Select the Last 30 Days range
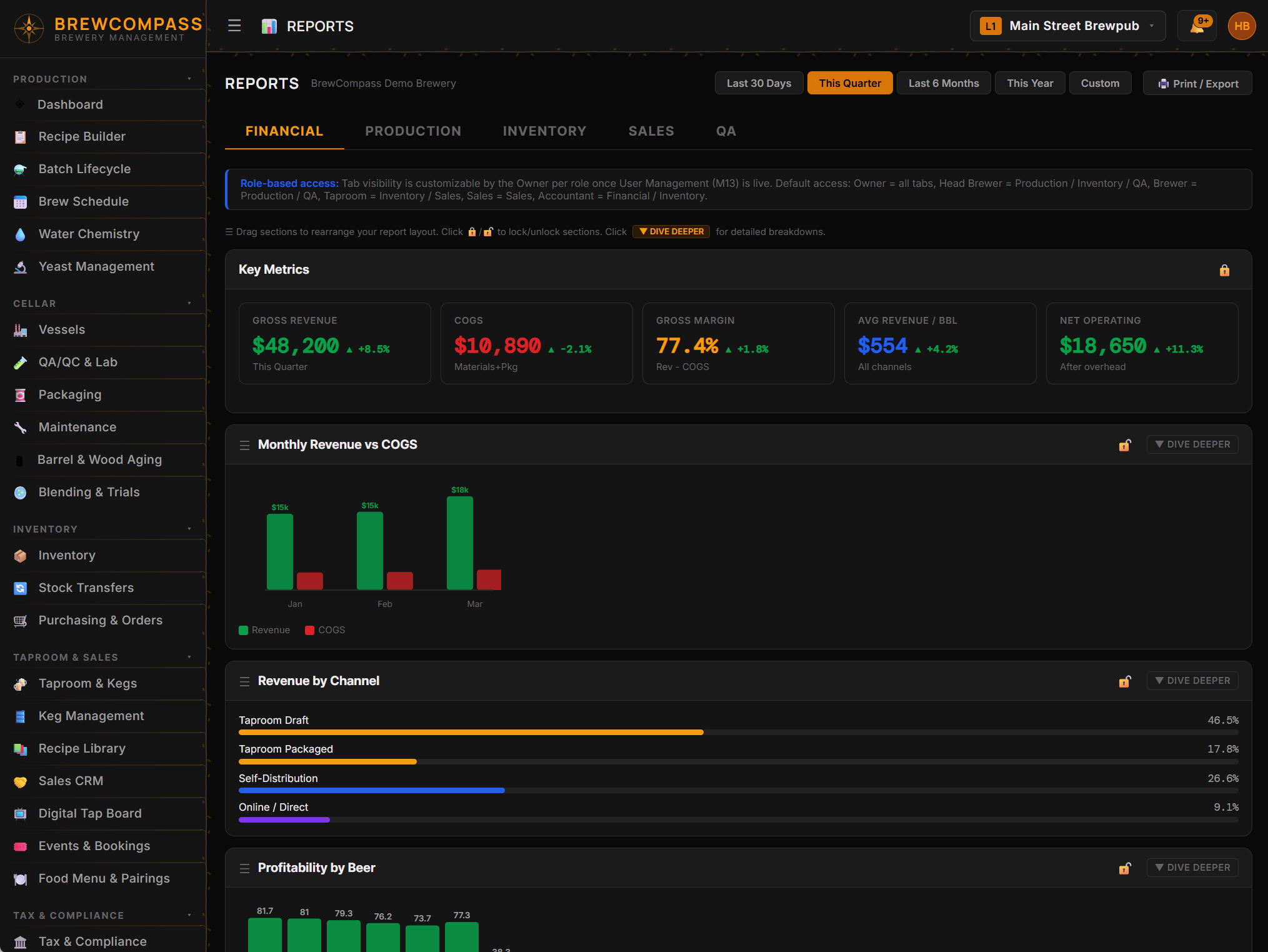The image size is (1268, 952). [x=759, y=83]
